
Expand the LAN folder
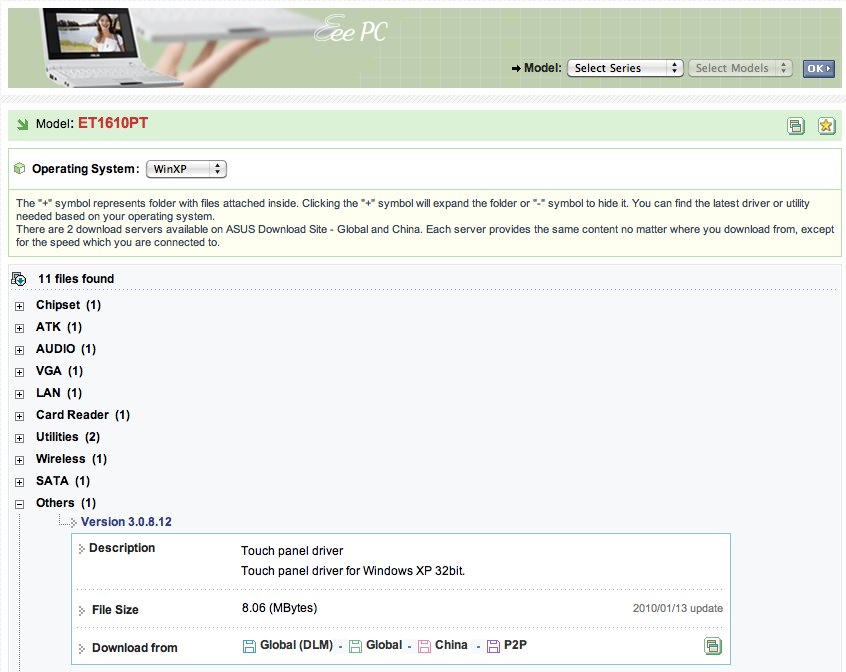pos(19,394)
